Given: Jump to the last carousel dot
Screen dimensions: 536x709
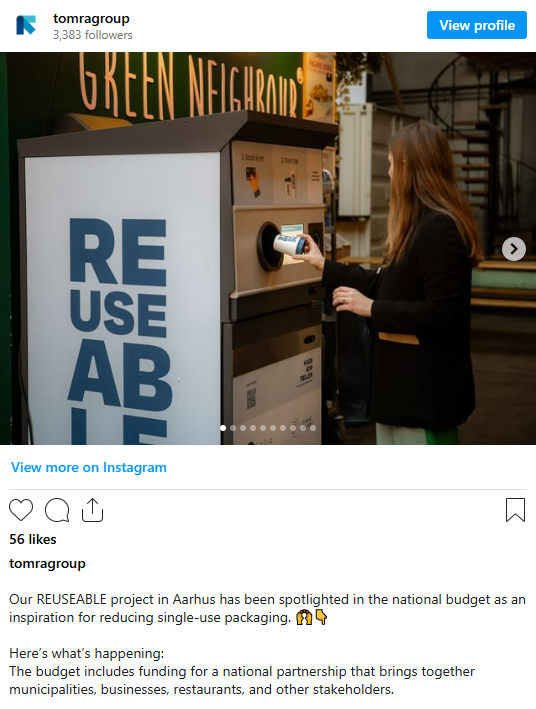Looking at the screenshot, I should pyautogui.click(x=313, y=428).
